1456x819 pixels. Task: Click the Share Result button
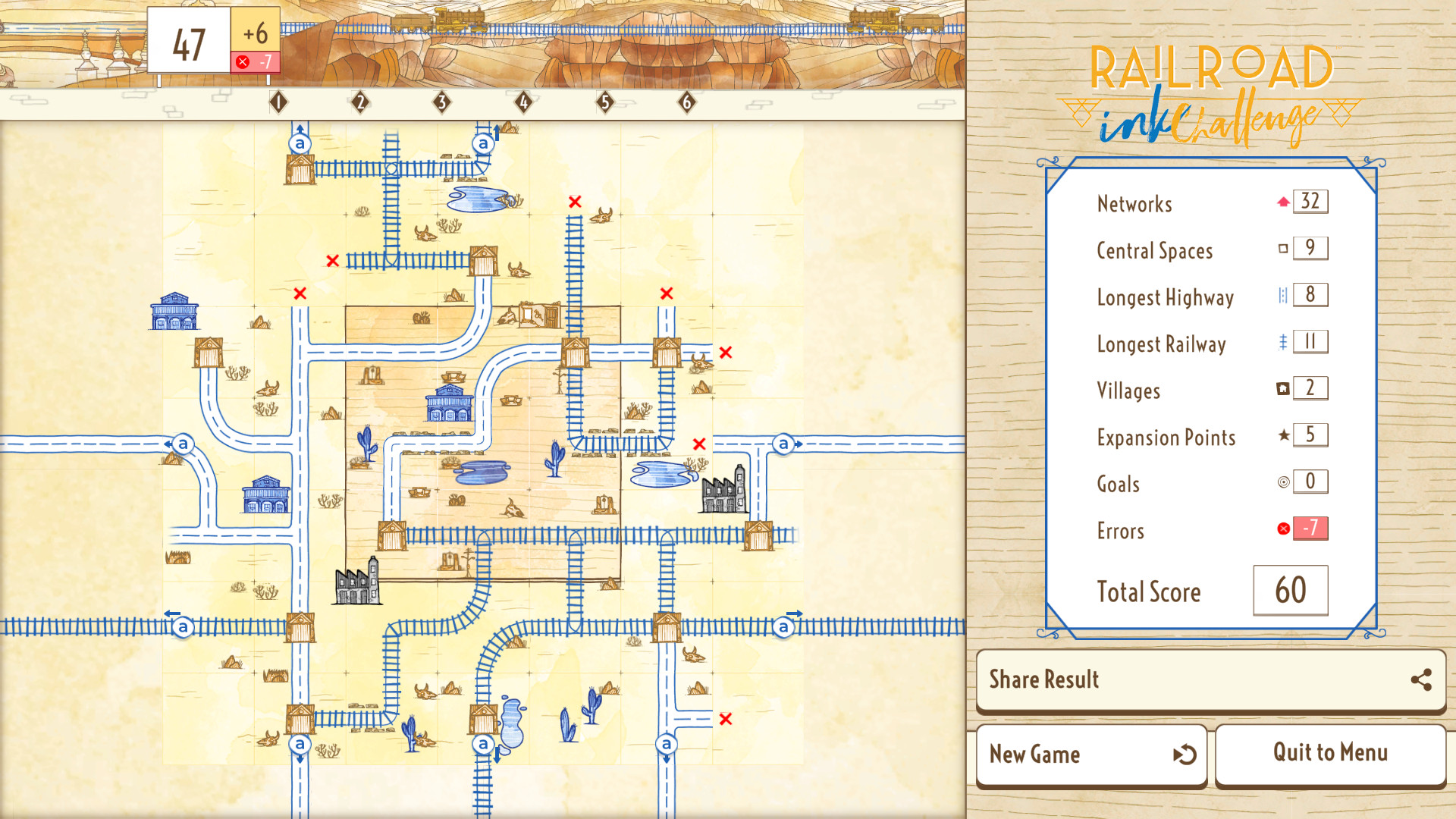click(1207, 679)
